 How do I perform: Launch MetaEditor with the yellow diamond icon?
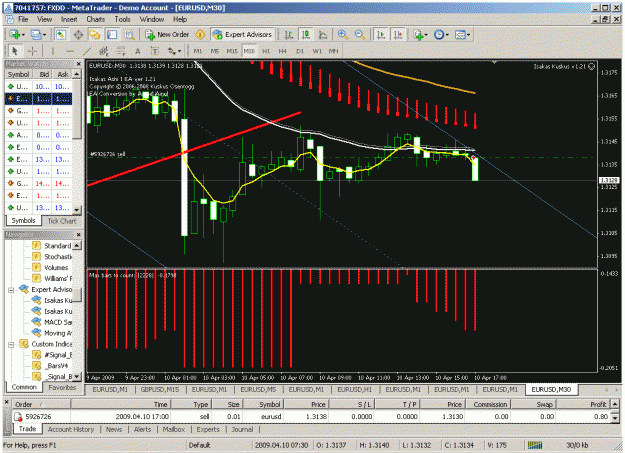[x=200, y=35]
